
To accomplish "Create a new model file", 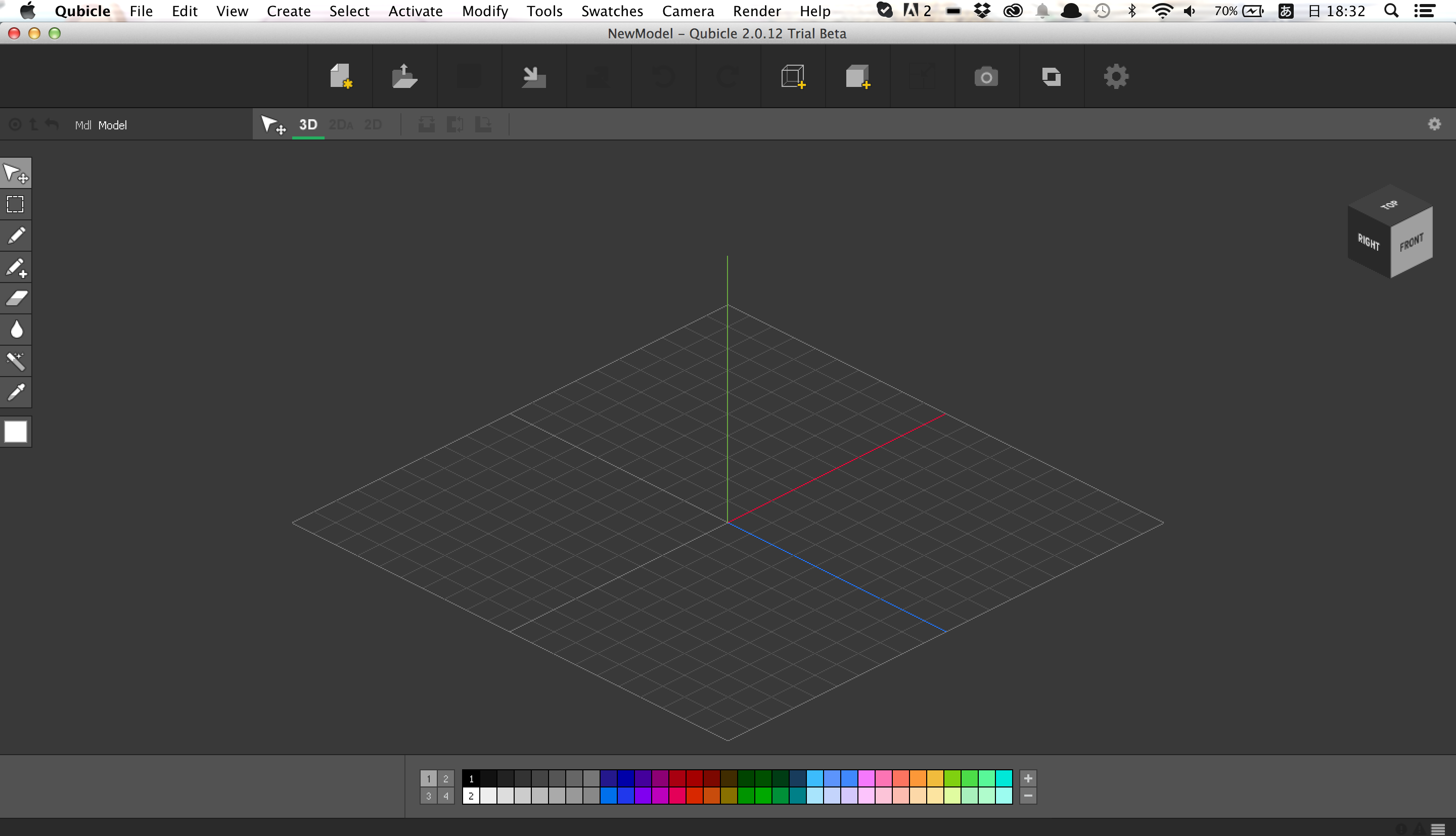I will click(340, 76).
